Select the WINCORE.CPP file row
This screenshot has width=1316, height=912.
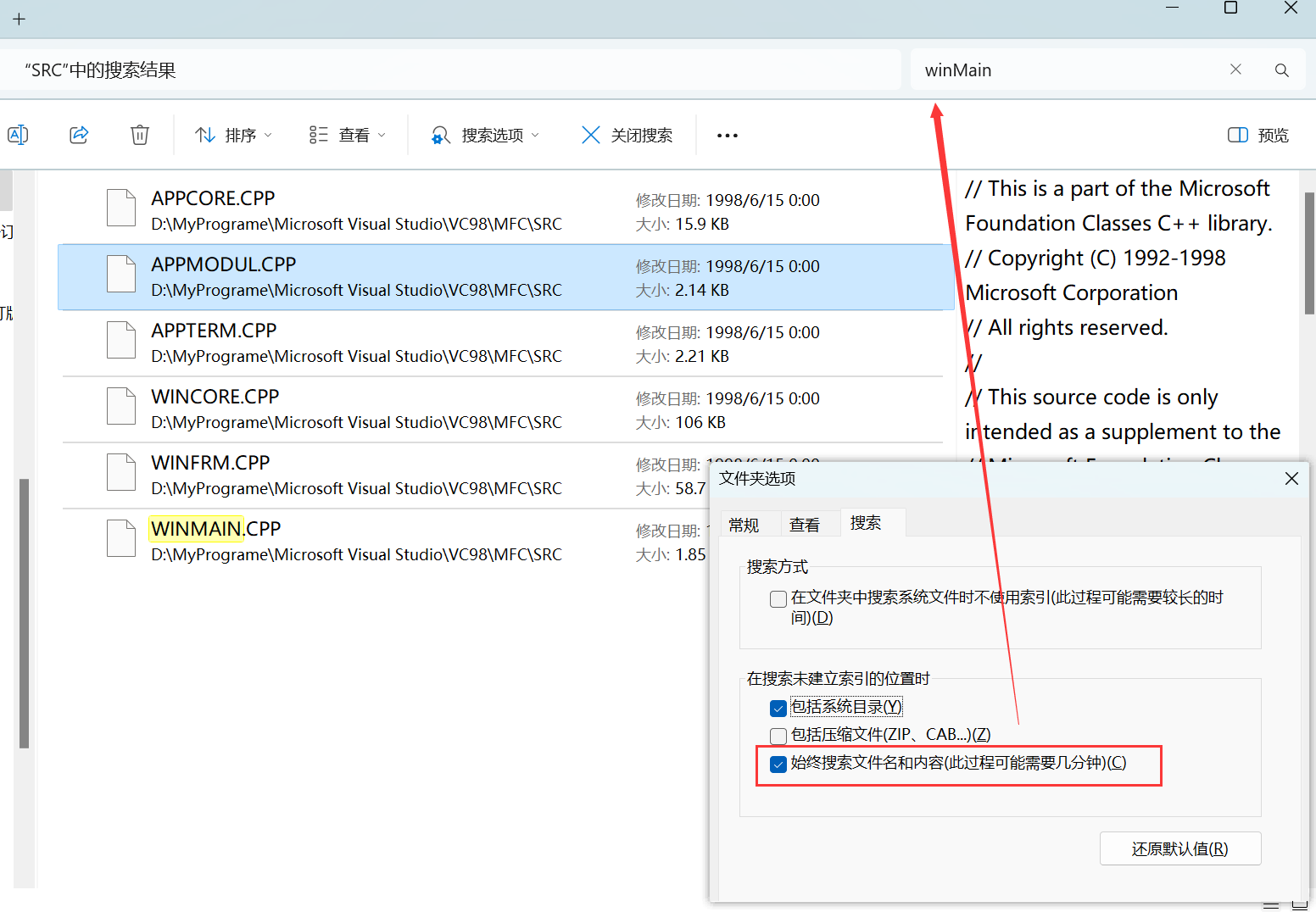coord(506,409)
